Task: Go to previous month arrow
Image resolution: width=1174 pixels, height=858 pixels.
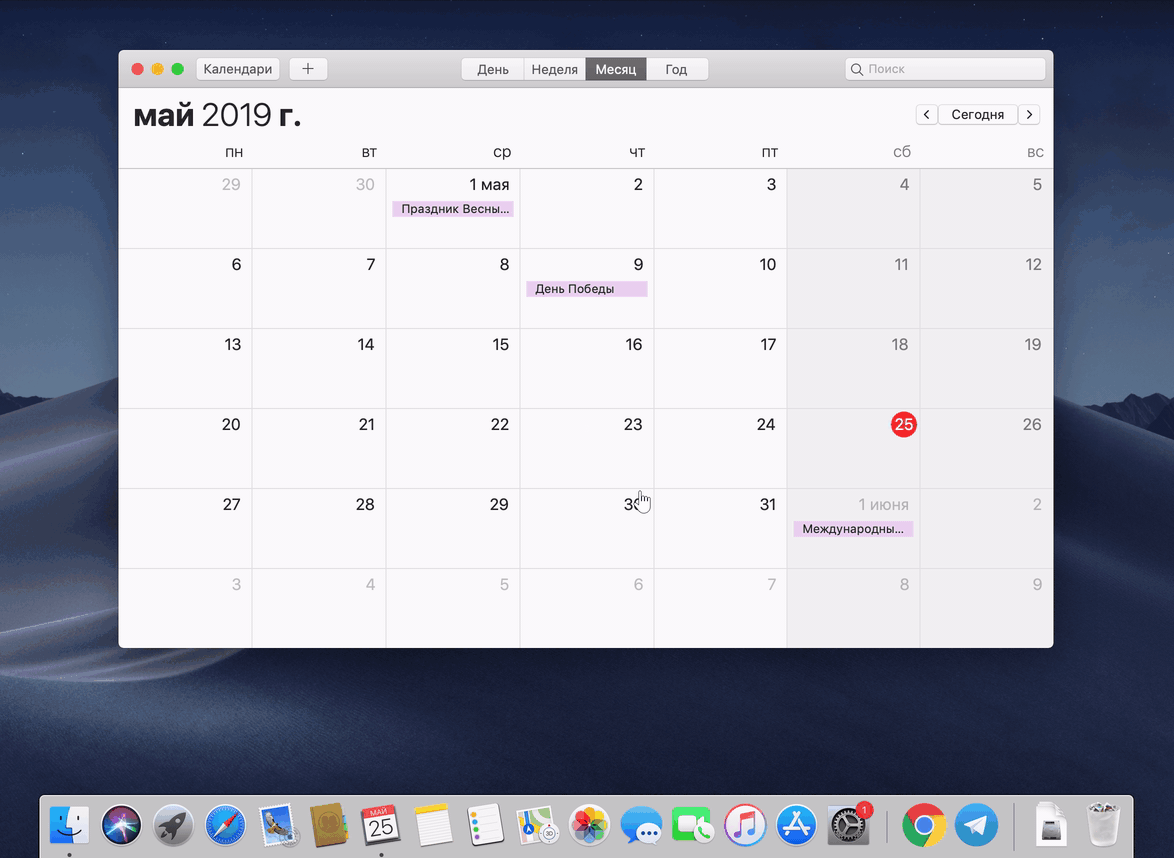Action: (x=926, y=115)
